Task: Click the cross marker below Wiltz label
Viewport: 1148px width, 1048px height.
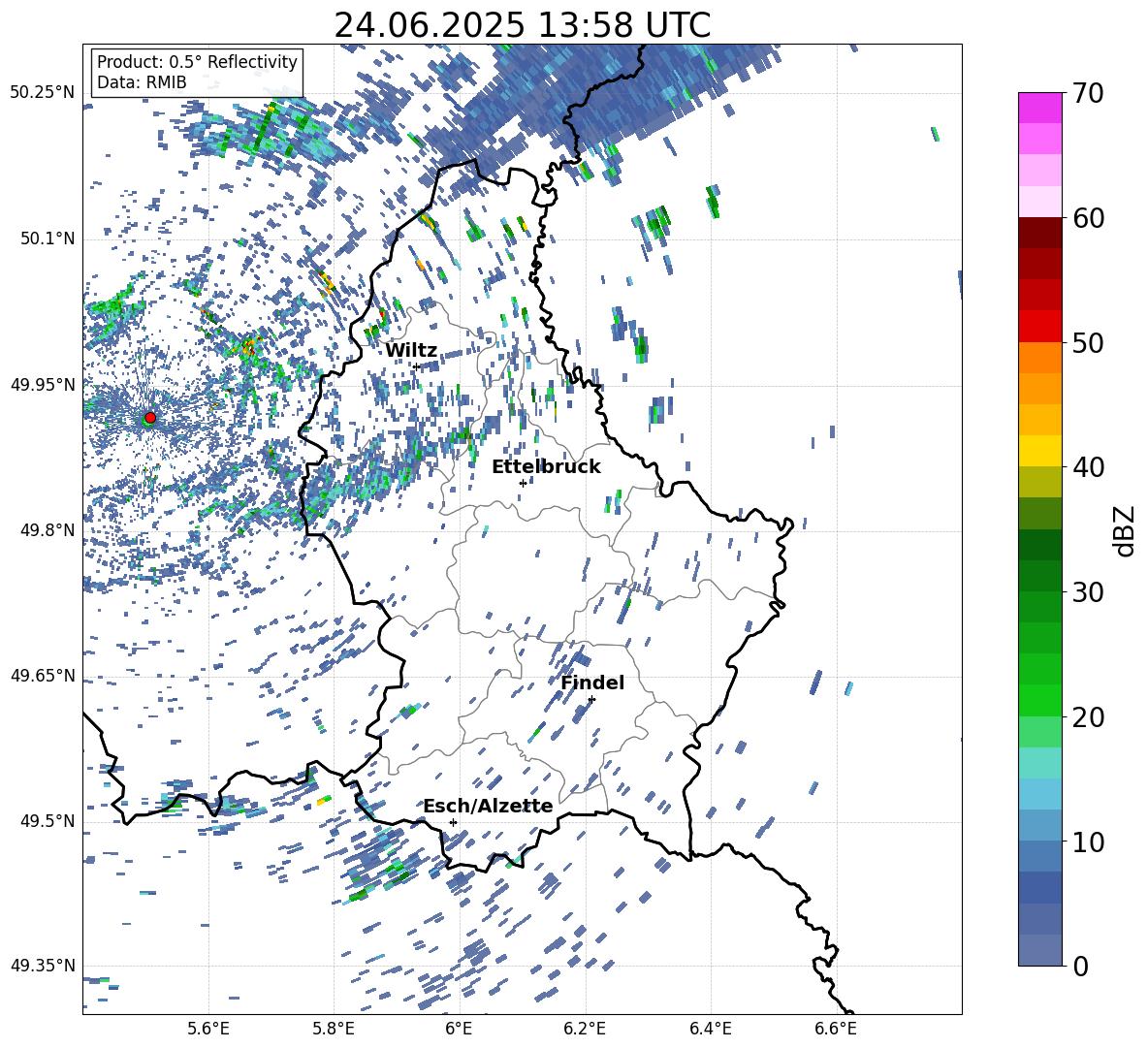Action: pos(416,366)
